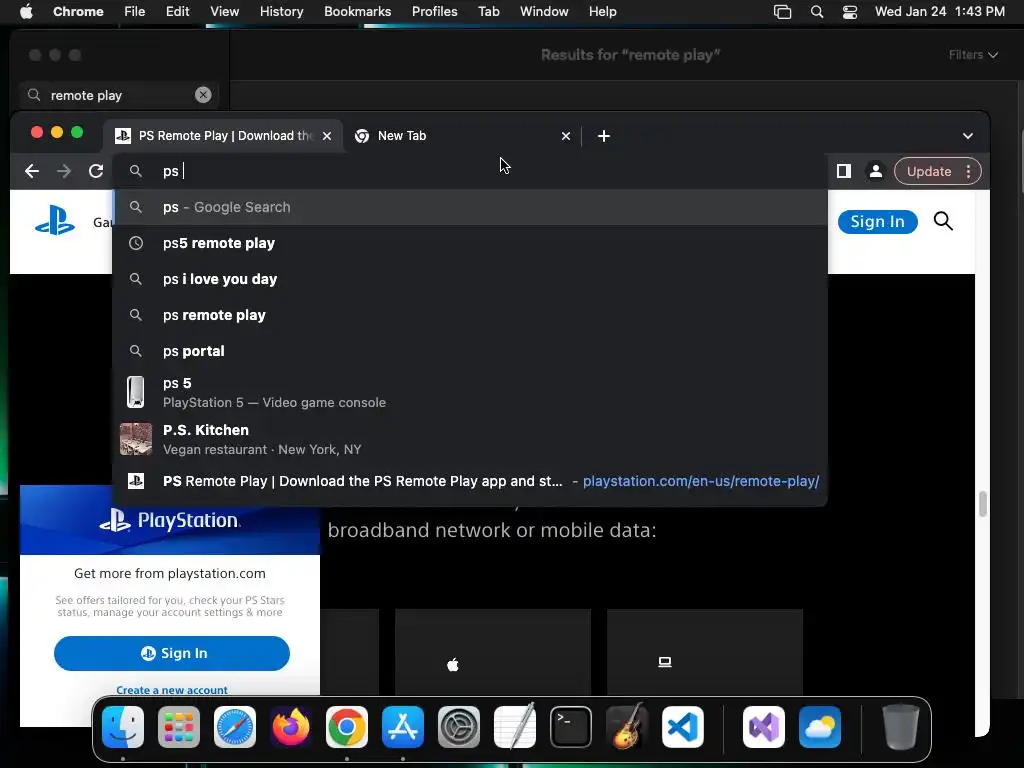Choose 'ps portal' suggestion
This screenshot has height=768, width=1024.
[470, 351]
